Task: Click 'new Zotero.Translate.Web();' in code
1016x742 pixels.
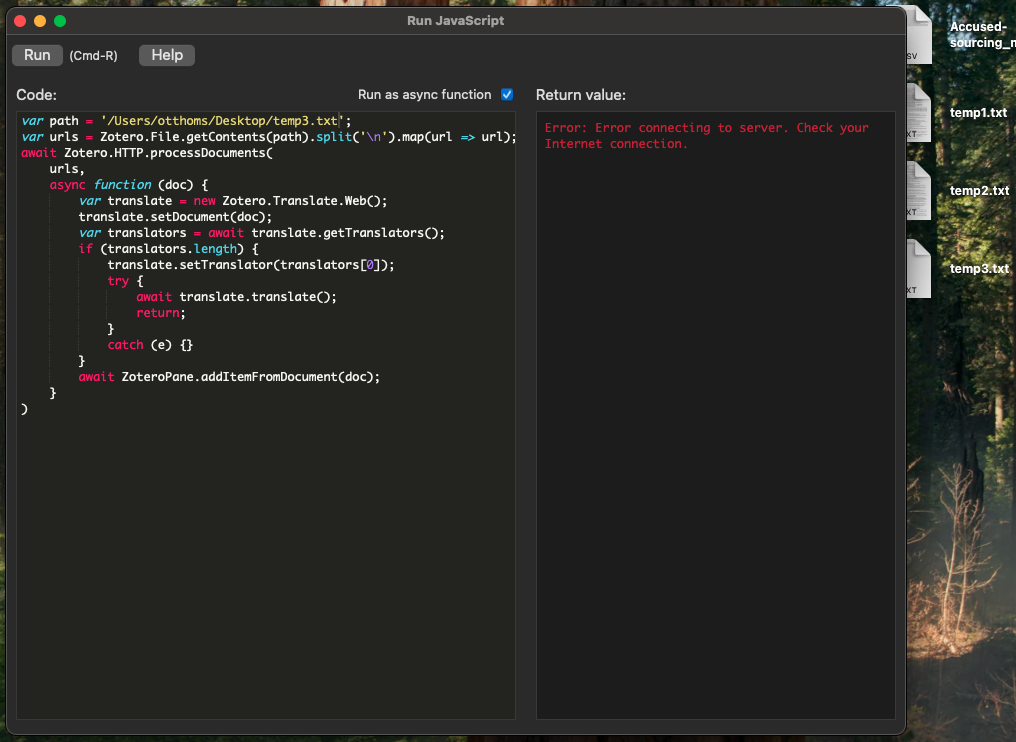Action: click(x=290, y=201)
